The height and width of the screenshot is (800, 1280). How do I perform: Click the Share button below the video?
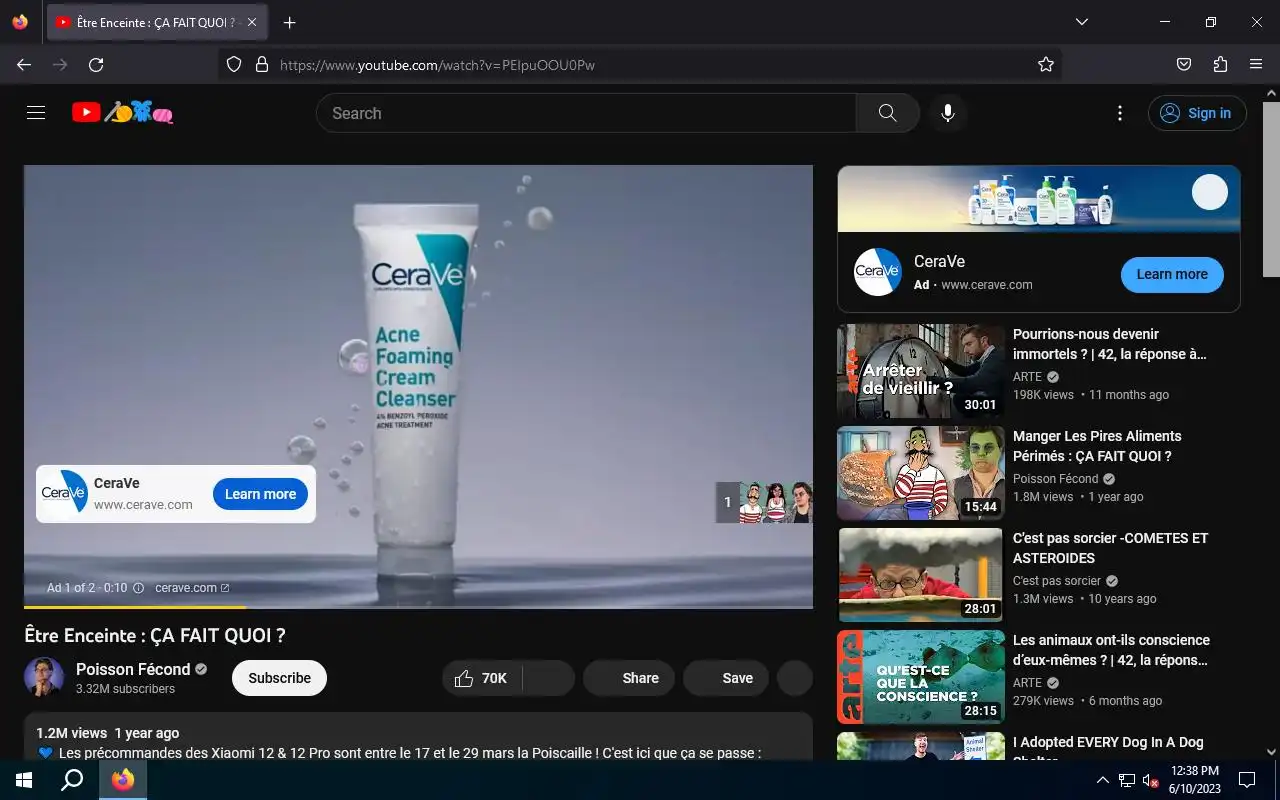click(629, 678)
